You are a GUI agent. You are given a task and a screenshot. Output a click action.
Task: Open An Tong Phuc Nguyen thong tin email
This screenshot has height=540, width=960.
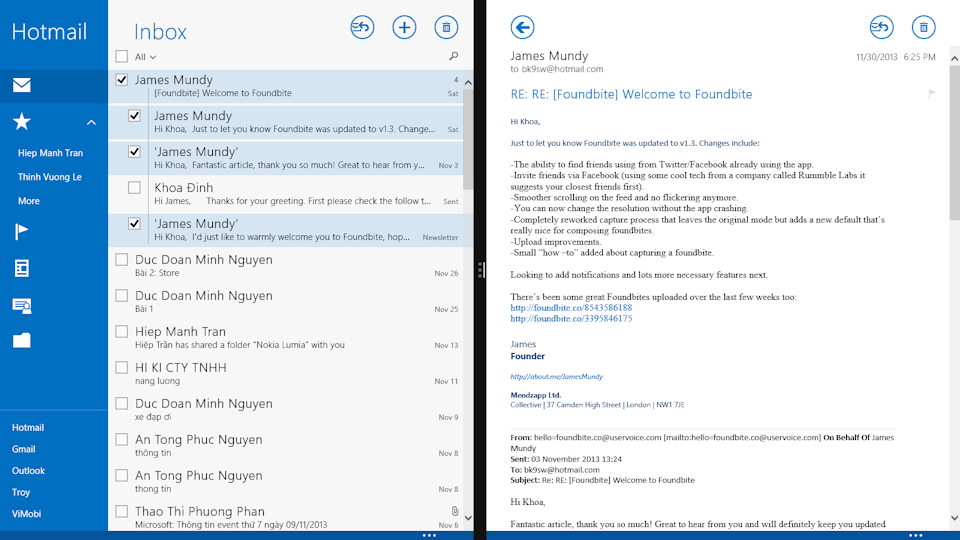[x=286, y=481]
